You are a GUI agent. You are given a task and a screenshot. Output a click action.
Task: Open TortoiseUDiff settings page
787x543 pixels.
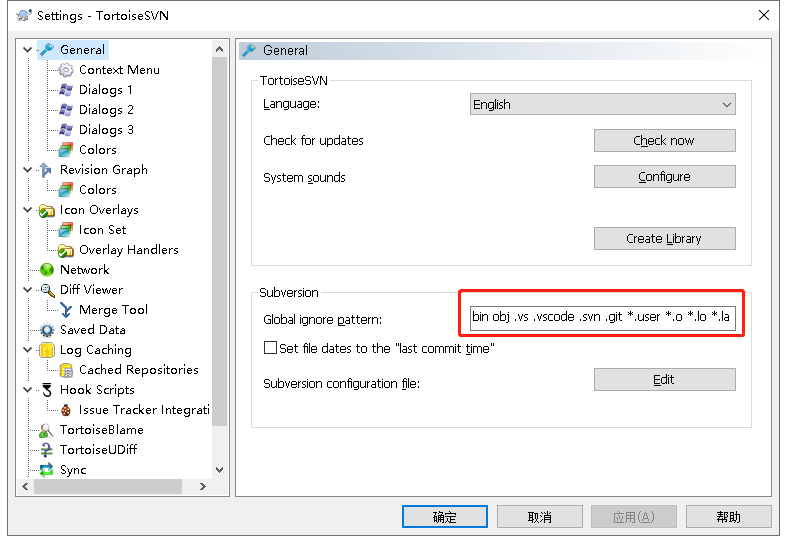tap(98, 450)
